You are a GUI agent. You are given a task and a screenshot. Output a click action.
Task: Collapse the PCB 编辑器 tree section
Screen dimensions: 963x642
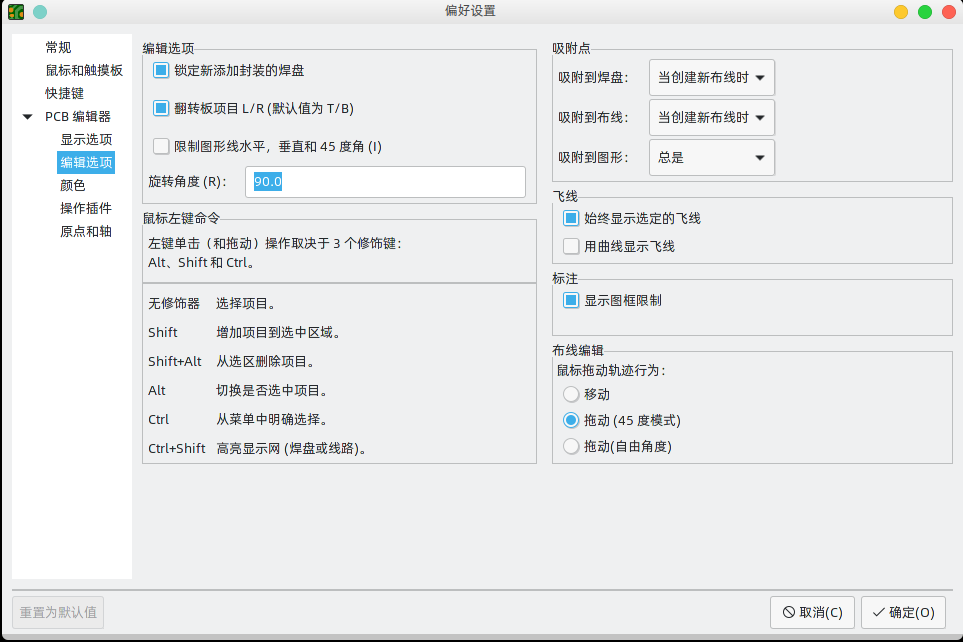click(27, 116)
